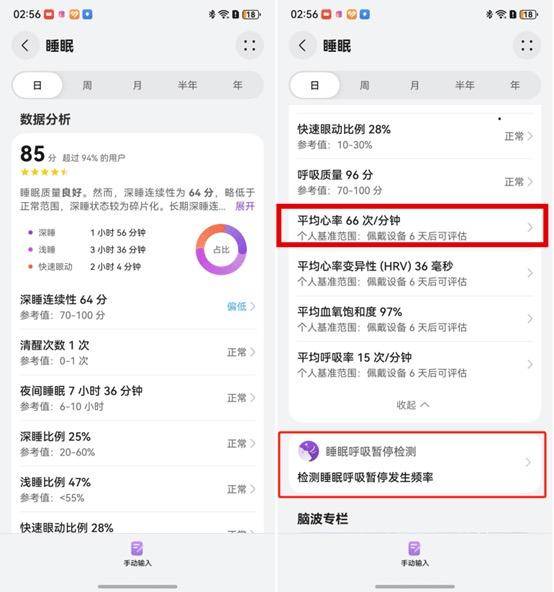The image size is (554, 592).
Task: Collapse the list with 收起
Action: [413, 405]
